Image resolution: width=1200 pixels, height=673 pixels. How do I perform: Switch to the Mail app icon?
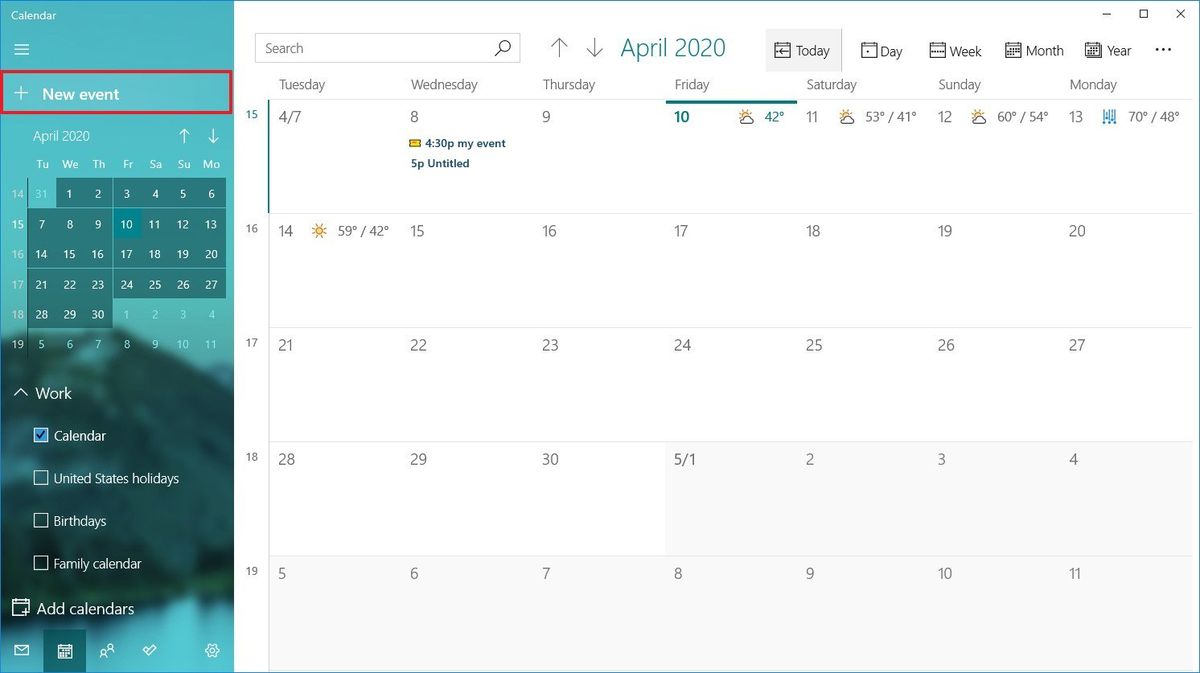22,650
